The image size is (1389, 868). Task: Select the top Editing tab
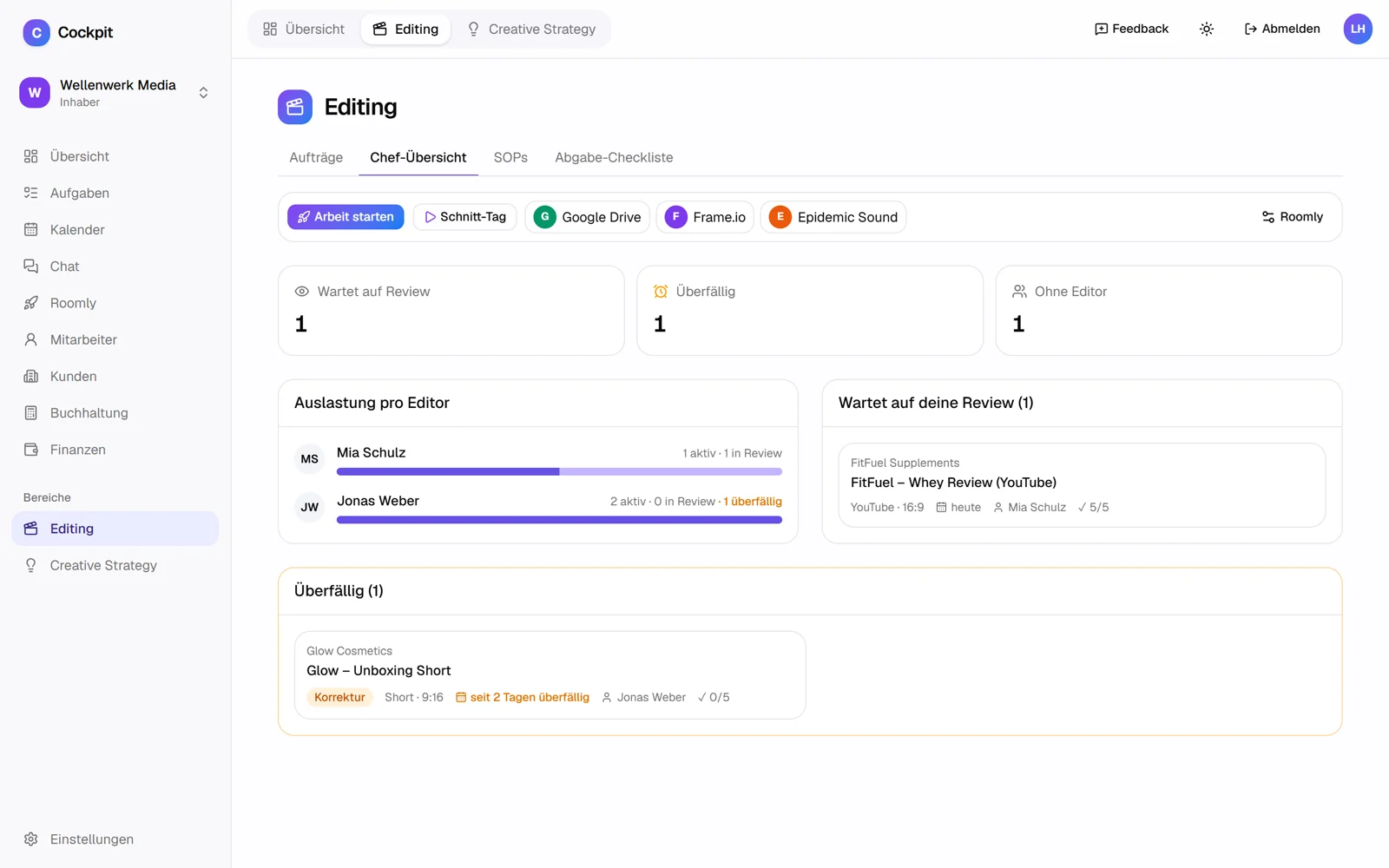(405, 29)
